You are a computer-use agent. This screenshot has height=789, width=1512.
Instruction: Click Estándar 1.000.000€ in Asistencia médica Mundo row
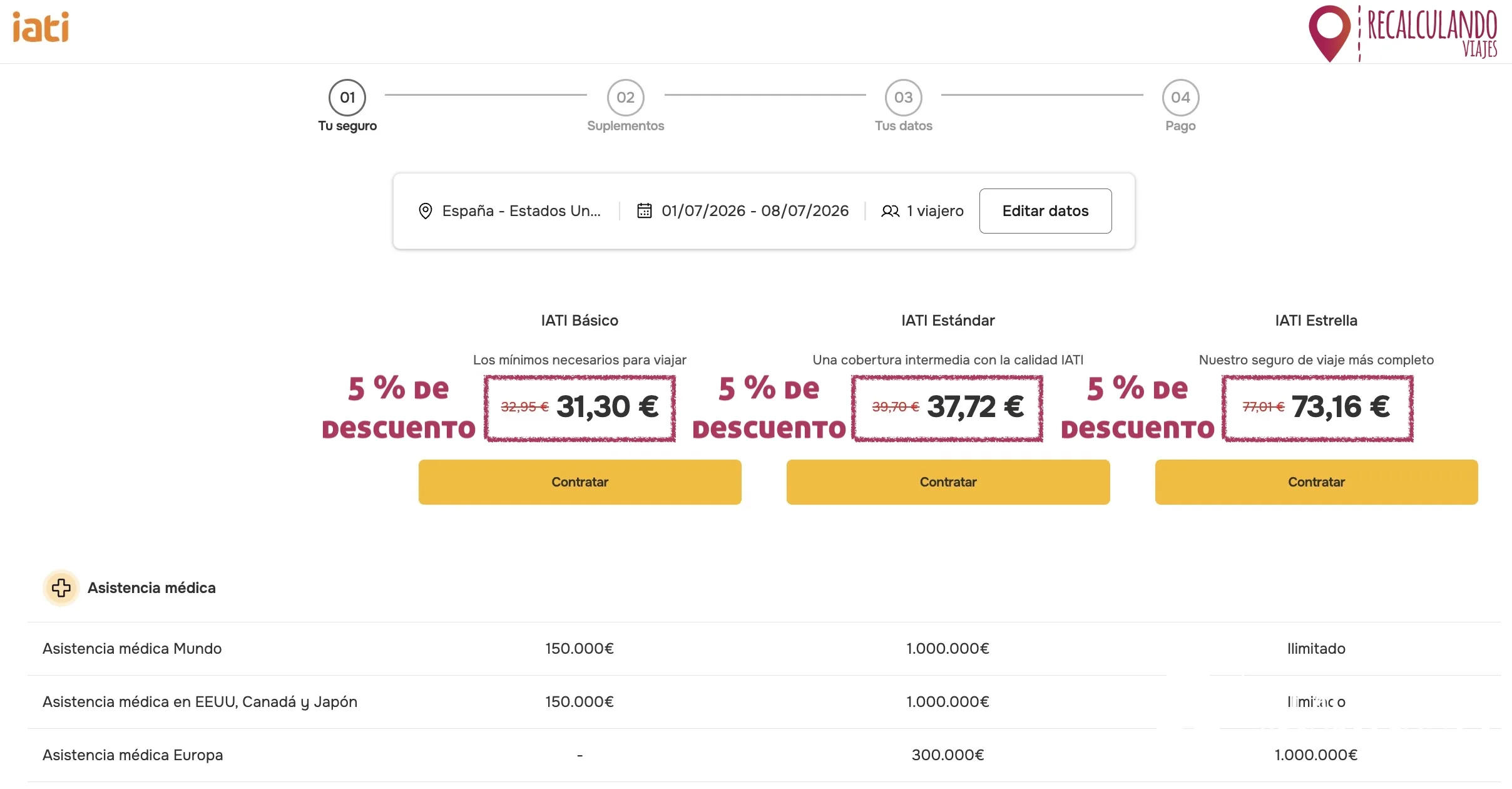(x=948, y=649)
